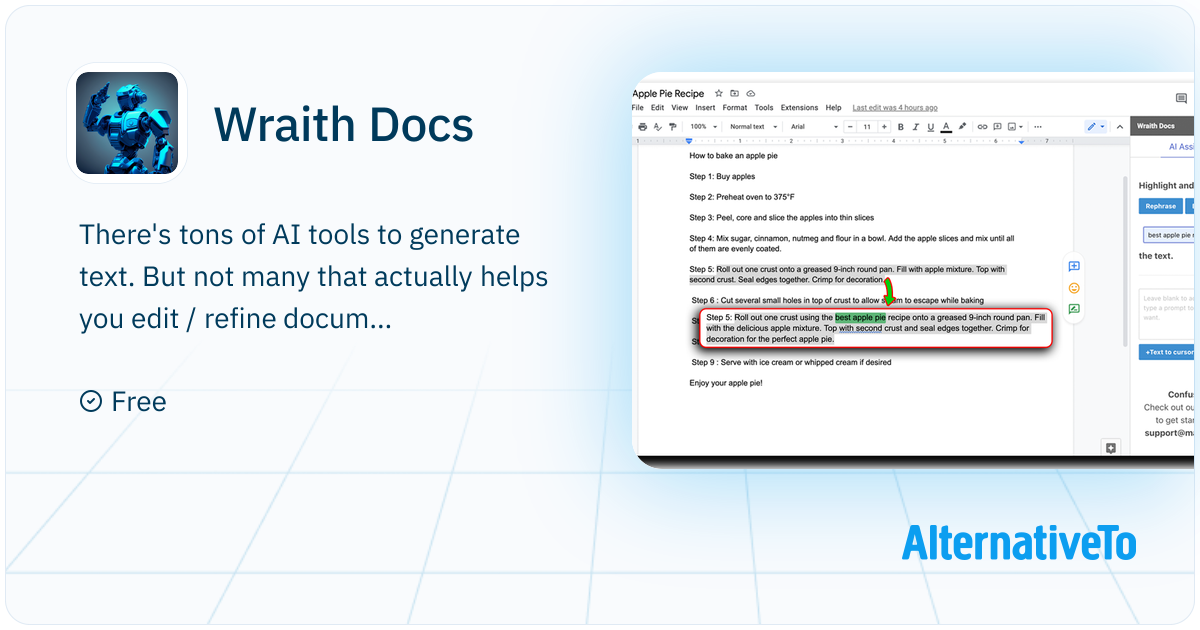
Task: Click the 'How to bake an apple pie' heading
Action: click(x=733, y=156)
